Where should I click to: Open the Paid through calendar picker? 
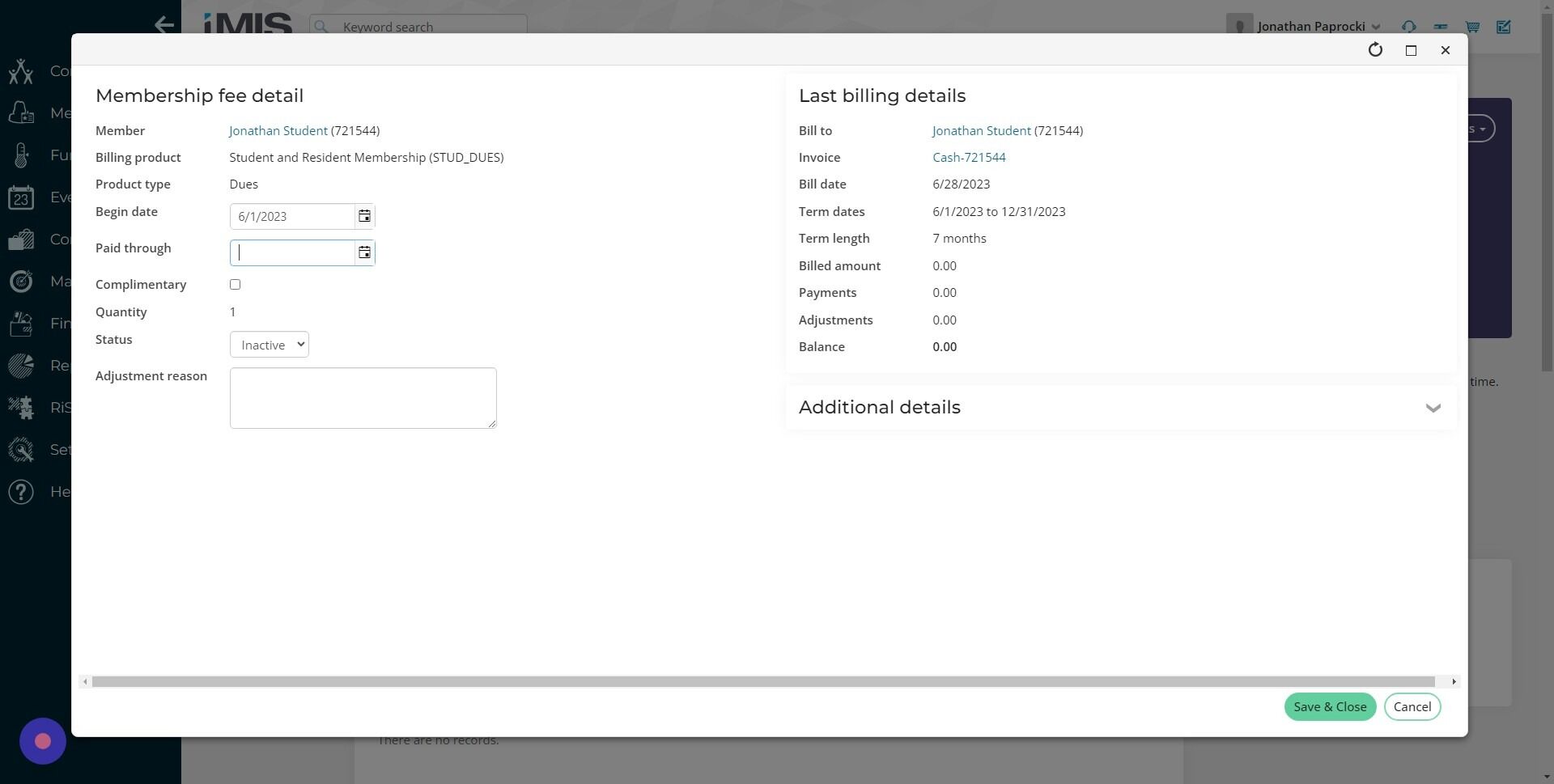point(364,252)
